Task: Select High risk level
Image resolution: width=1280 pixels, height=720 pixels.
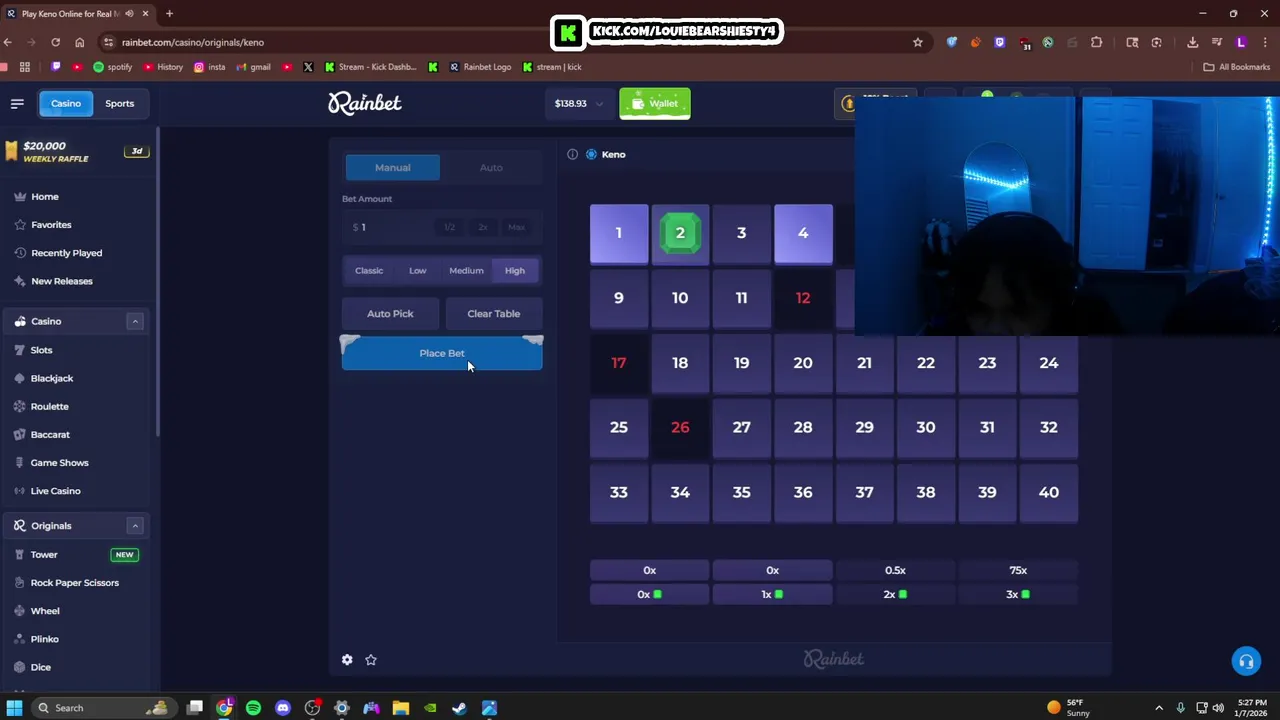Action: (514, 271)
